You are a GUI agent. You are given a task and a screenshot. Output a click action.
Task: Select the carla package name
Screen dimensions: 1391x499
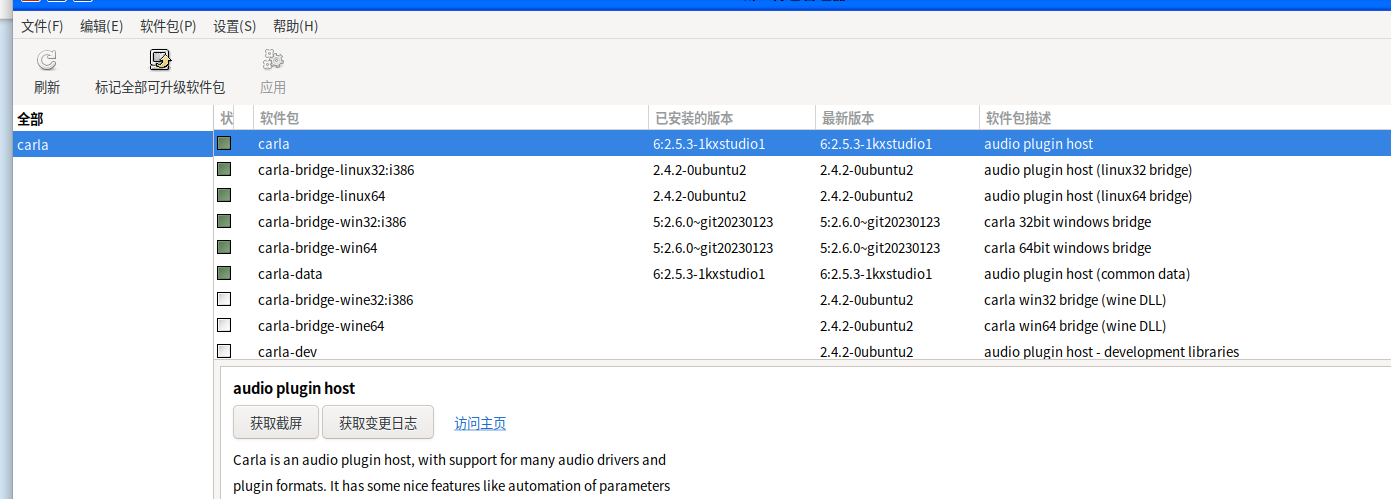pyautogui.click(x=274, y=144)
